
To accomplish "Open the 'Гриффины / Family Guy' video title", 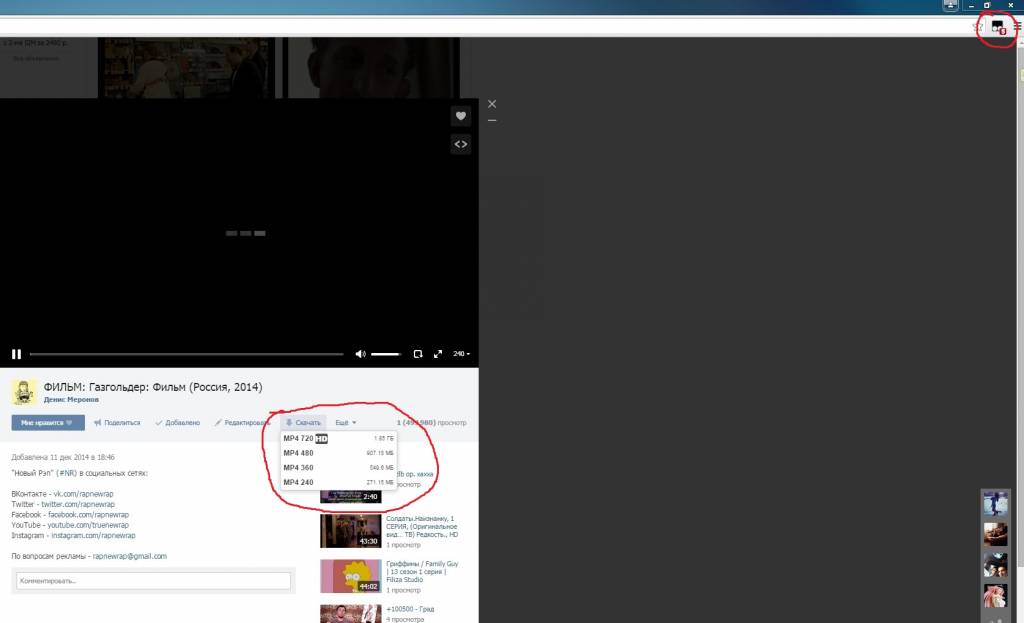I will (422, 571).
